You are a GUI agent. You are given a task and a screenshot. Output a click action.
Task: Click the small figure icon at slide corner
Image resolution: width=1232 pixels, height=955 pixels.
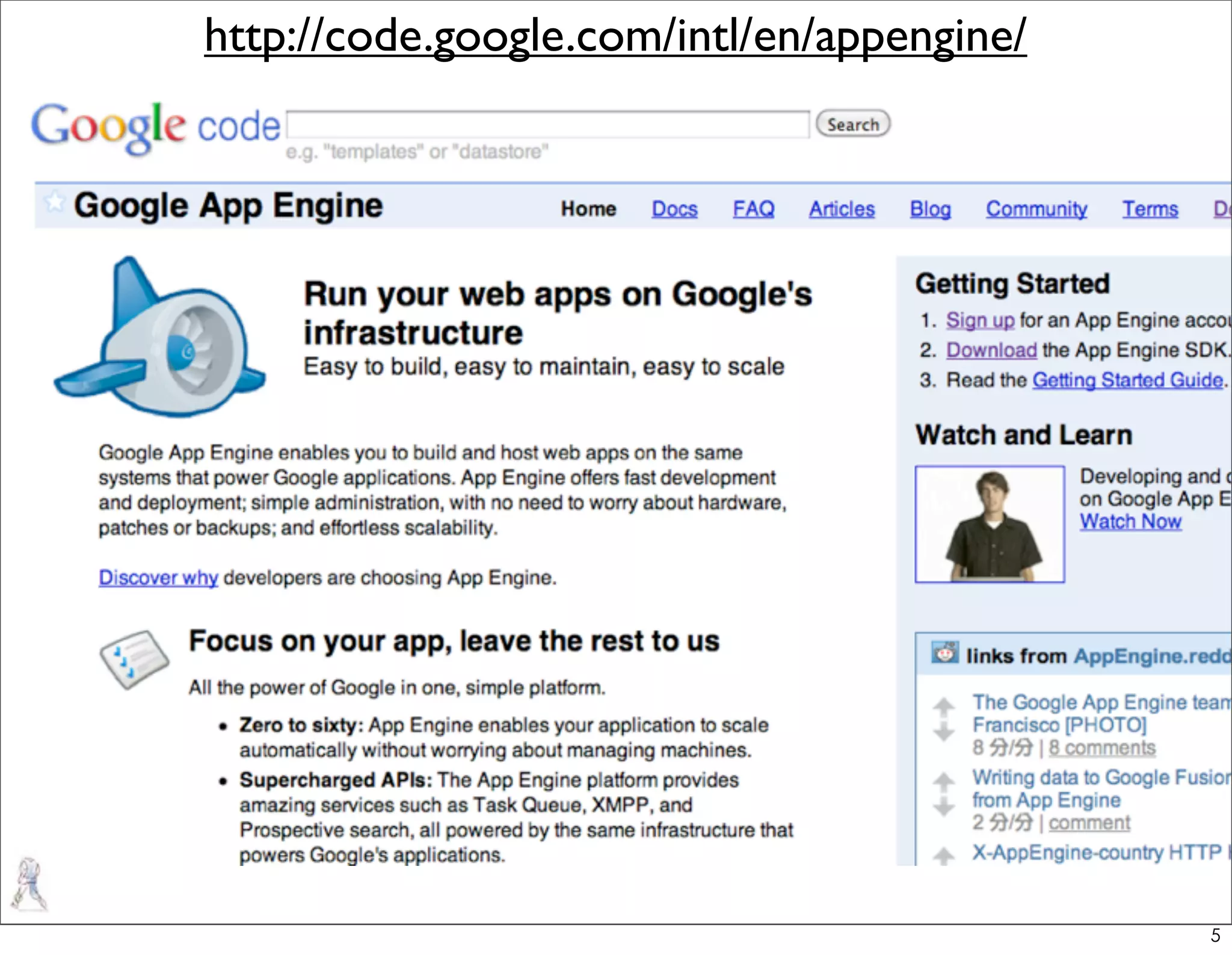[x=29, y=883]
